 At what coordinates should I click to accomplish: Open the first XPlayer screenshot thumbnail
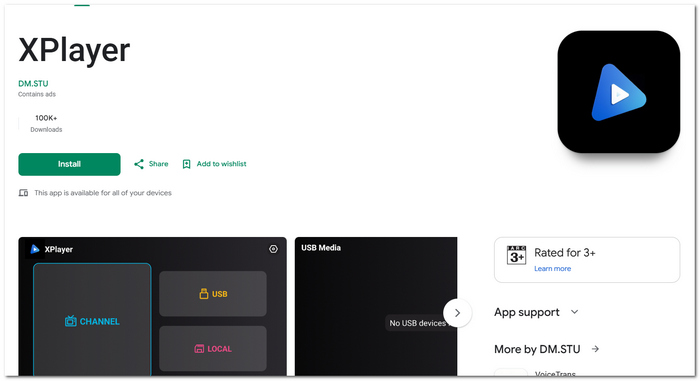[152, 306]
